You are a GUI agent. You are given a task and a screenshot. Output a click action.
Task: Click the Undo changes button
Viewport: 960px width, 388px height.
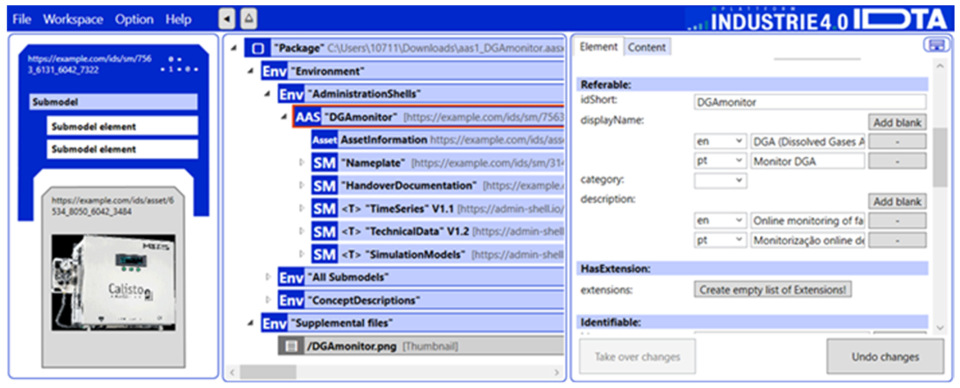coord(885,357)
